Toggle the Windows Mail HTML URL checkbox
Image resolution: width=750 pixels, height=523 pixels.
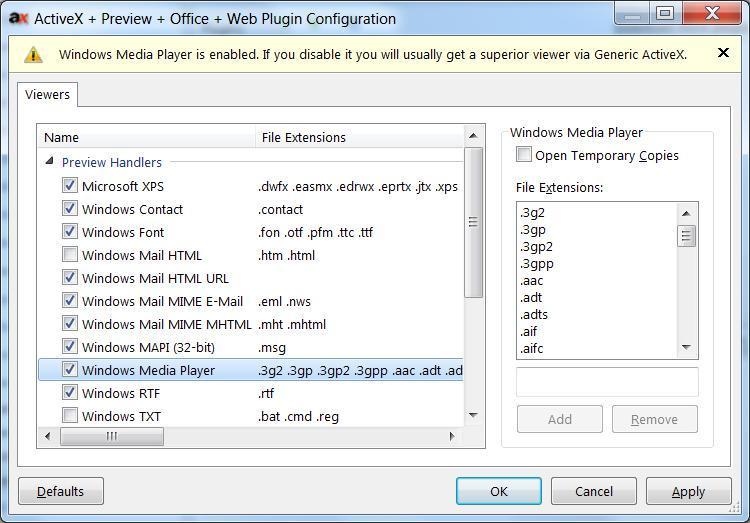(70, 277)
